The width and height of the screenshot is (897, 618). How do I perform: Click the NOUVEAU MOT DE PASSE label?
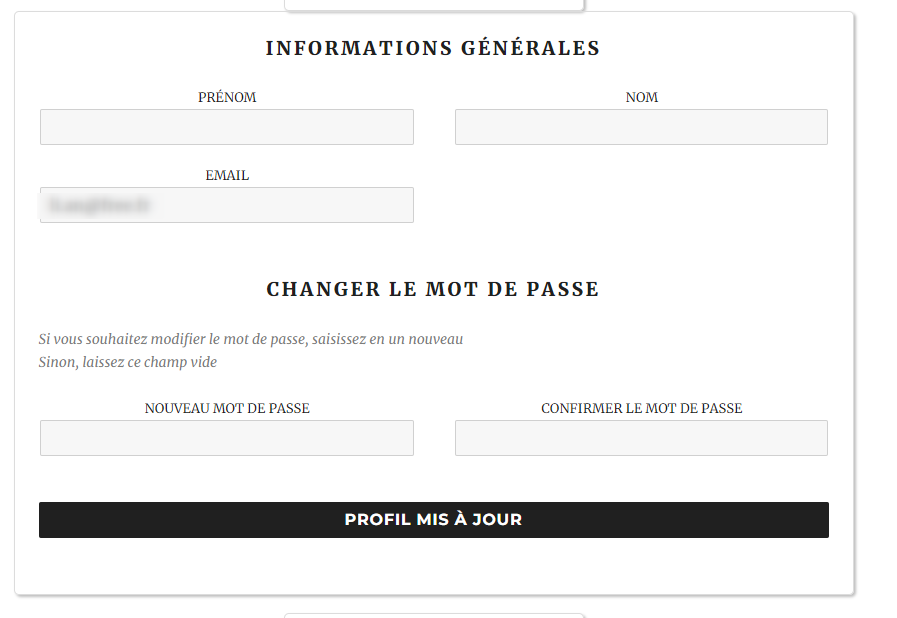[x=227, y=408]
